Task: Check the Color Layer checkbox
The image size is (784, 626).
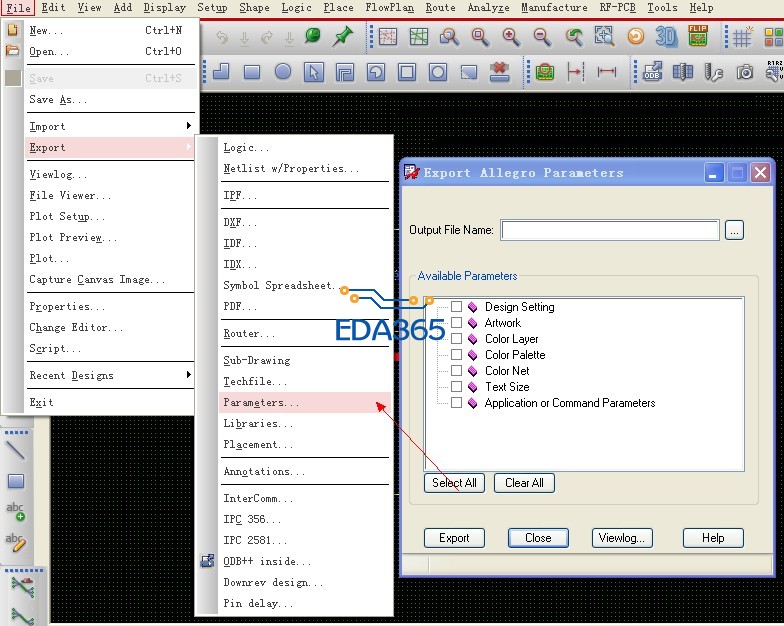Action: click(456, 338)
